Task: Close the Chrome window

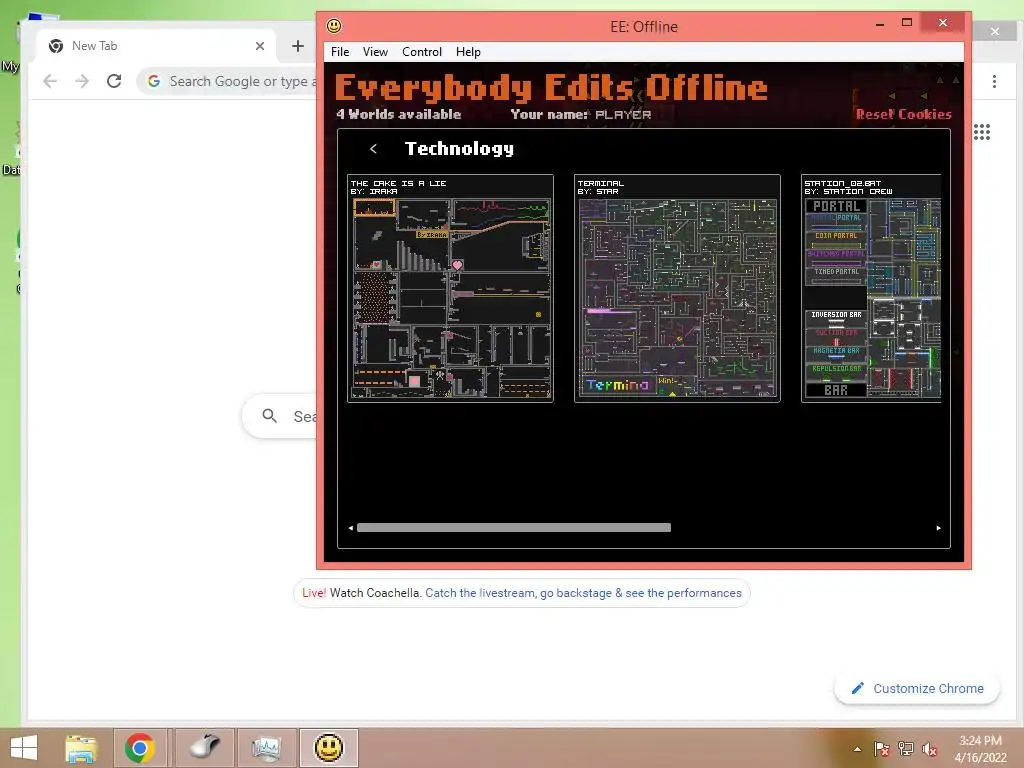Action: point(995,31)
